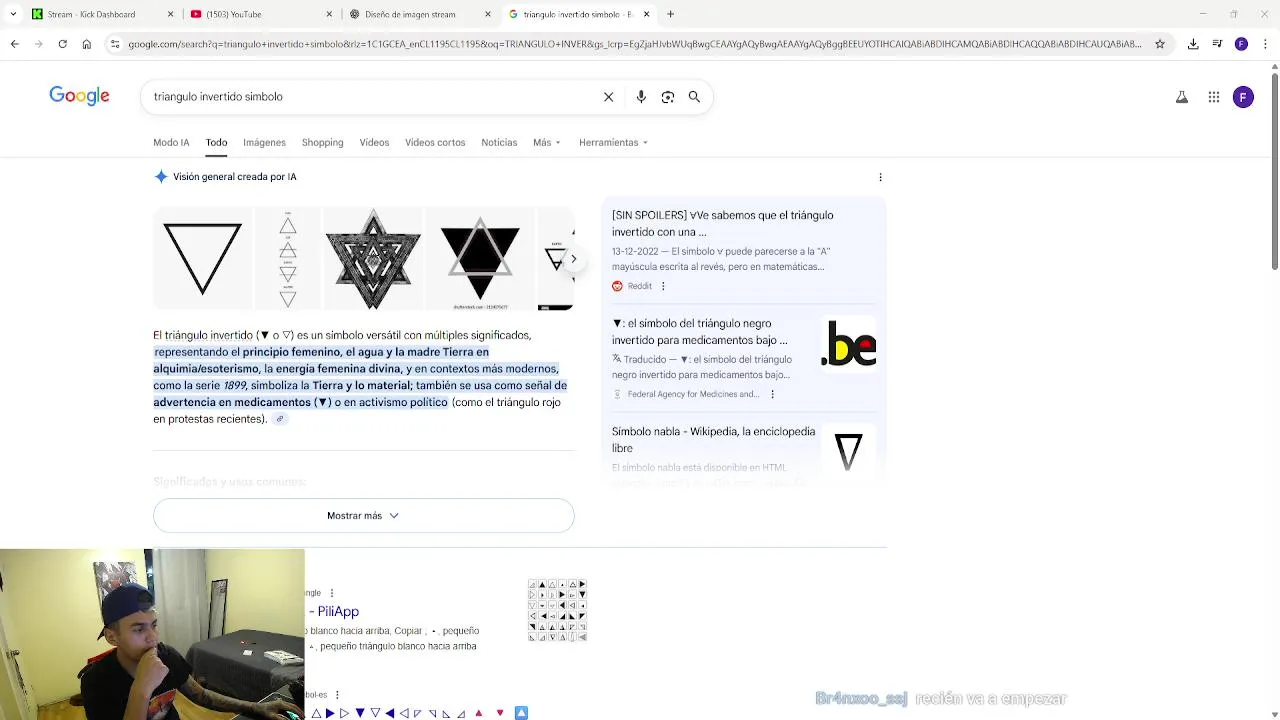The height and width of the screenshot is (720, 1280).
Task: Reload the current page
Action: click(62, 44)
